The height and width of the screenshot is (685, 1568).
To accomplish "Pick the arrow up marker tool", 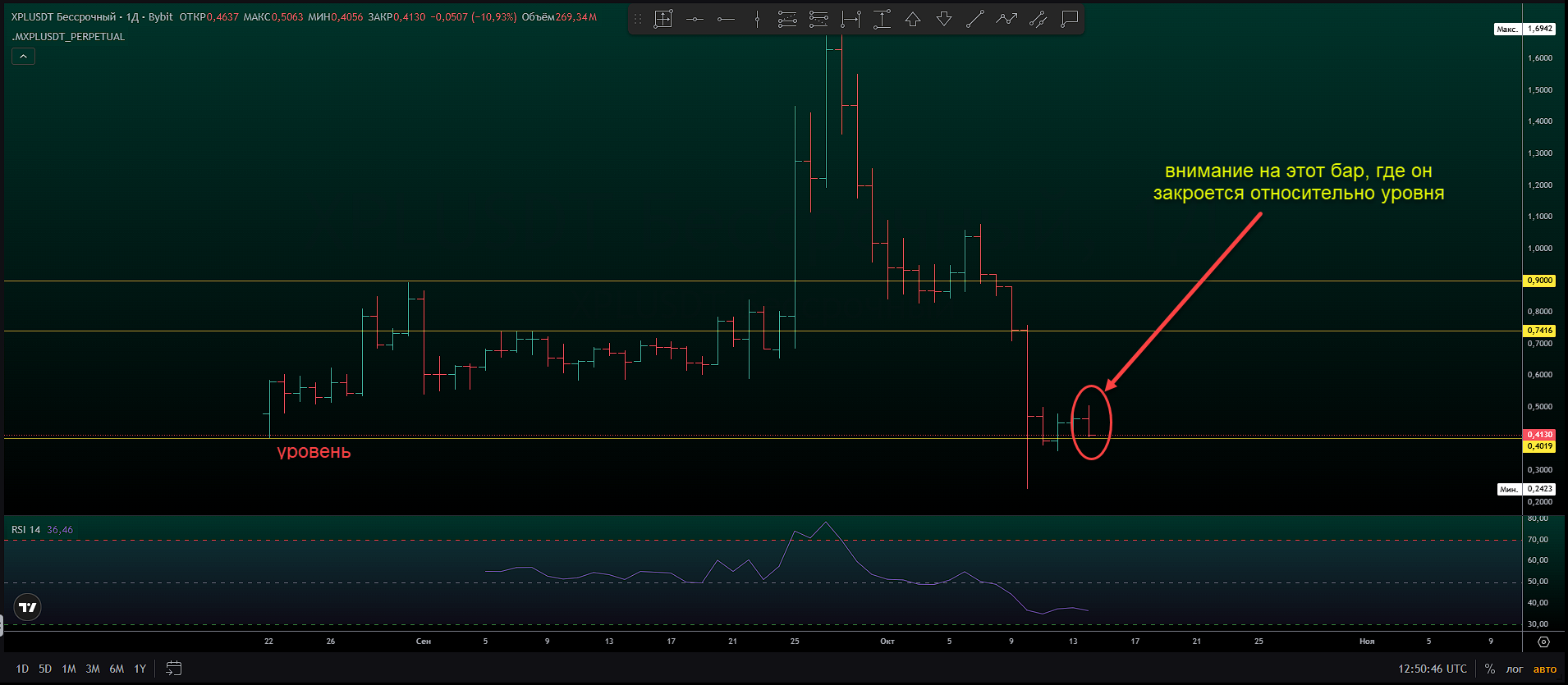I will coord(913,19).
